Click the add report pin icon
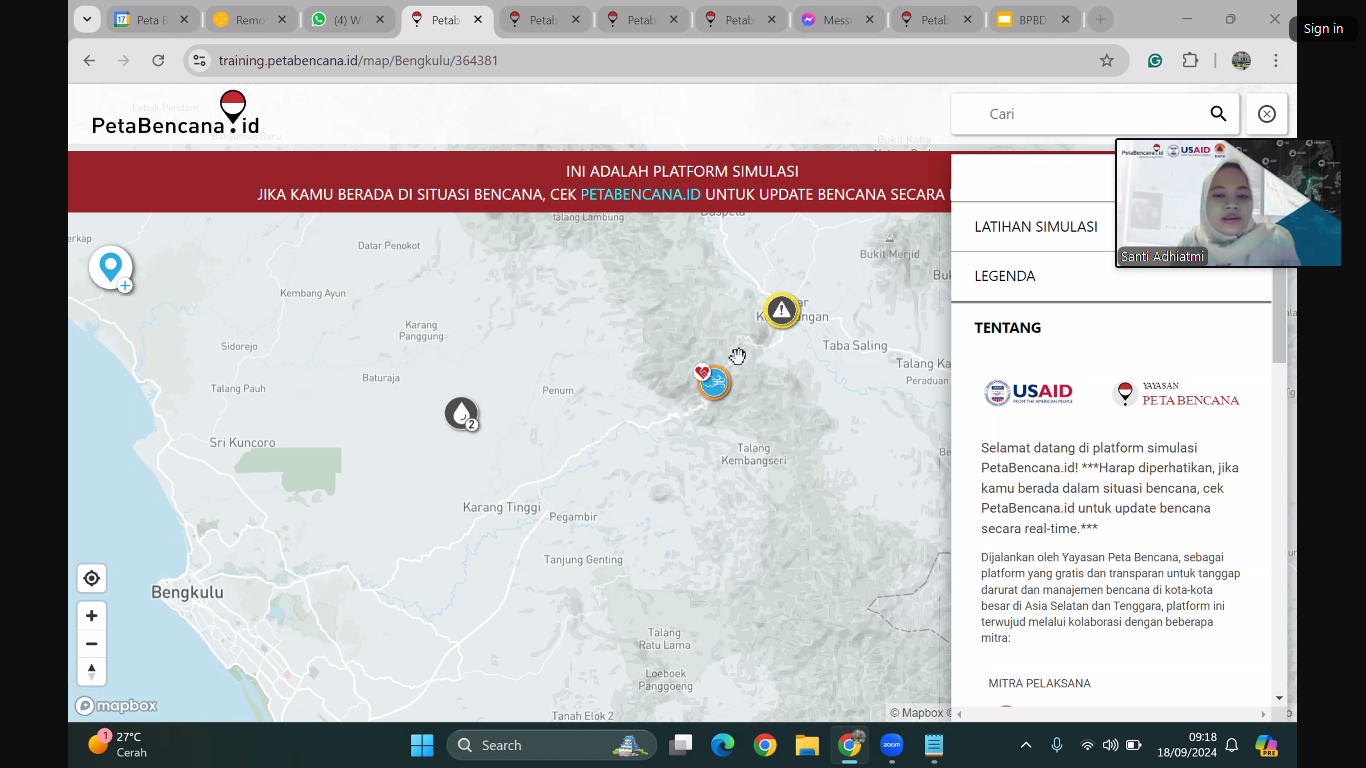This screenshot has width=1366, height=768. (x=110, y=268)
